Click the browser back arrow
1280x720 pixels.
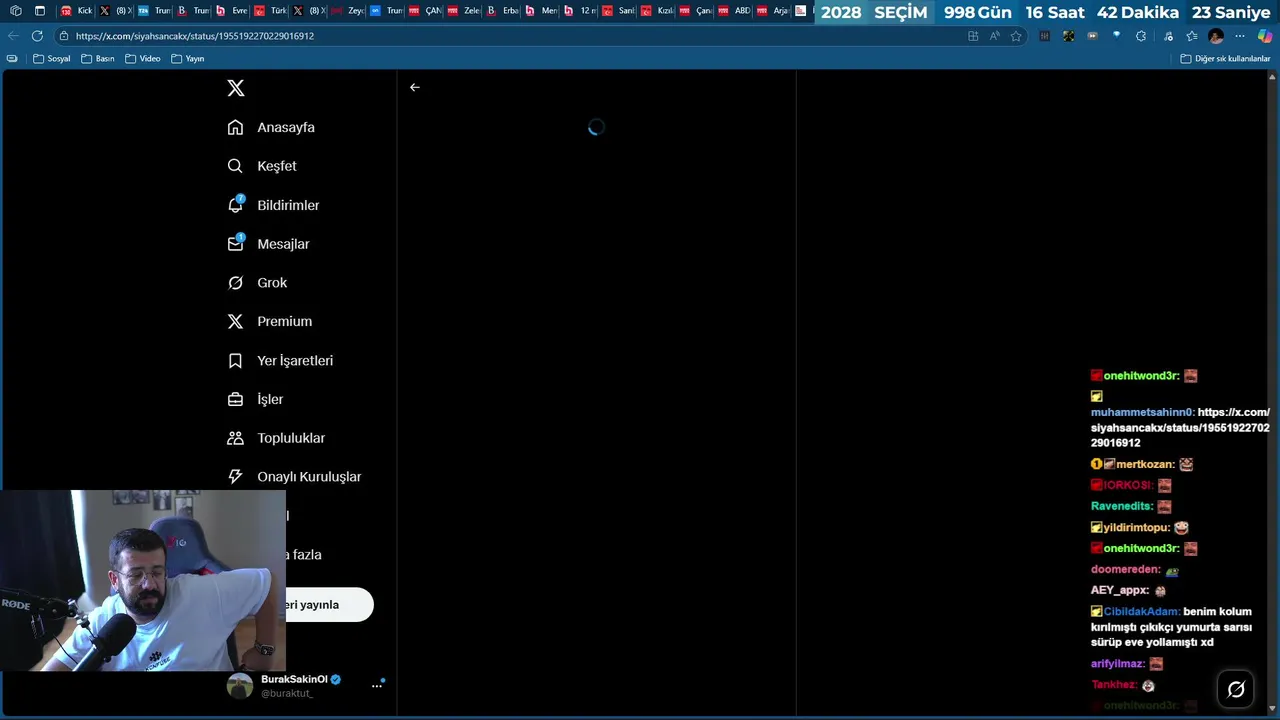click(x=13, y=35)
